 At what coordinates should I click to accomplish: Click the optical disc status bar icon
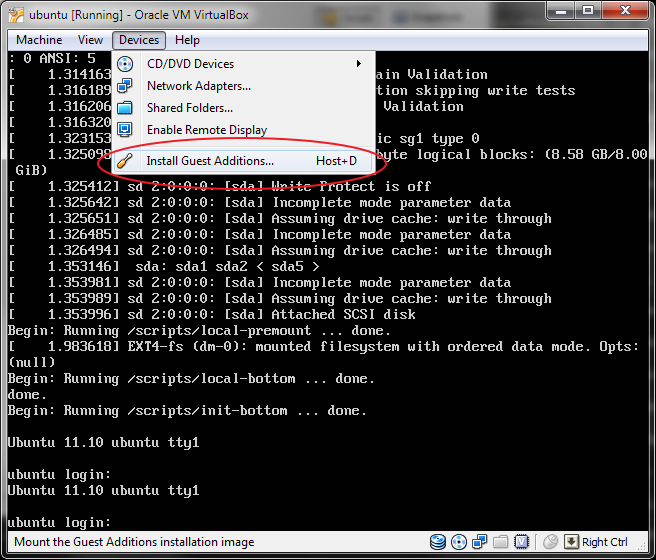[459, 542]
